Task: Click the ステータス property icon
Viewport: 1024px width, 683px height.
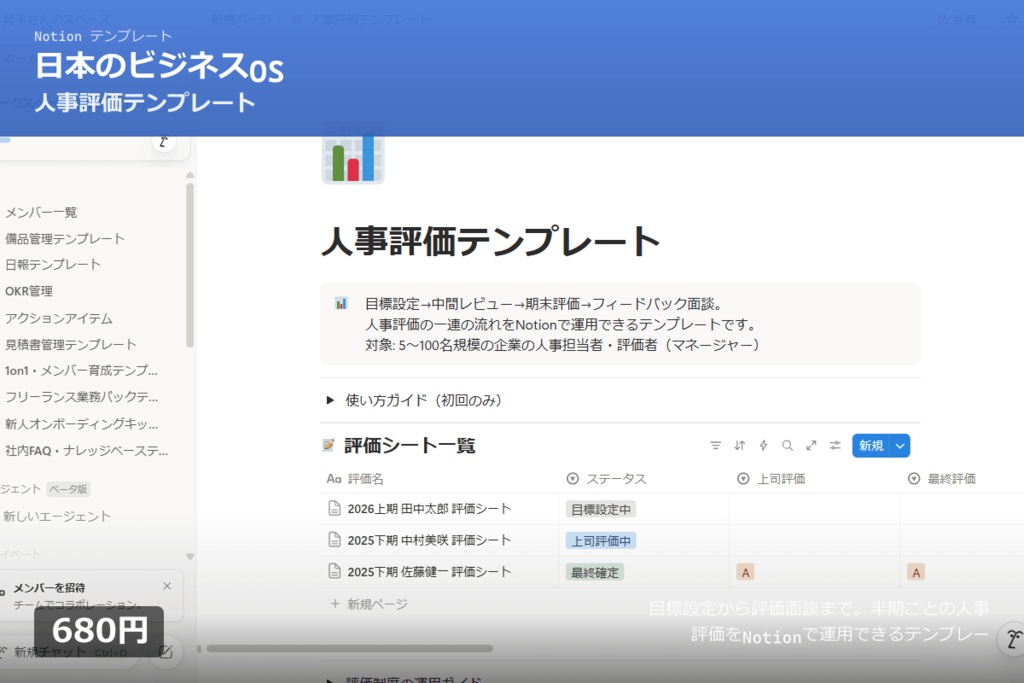Action: point(571,478)
